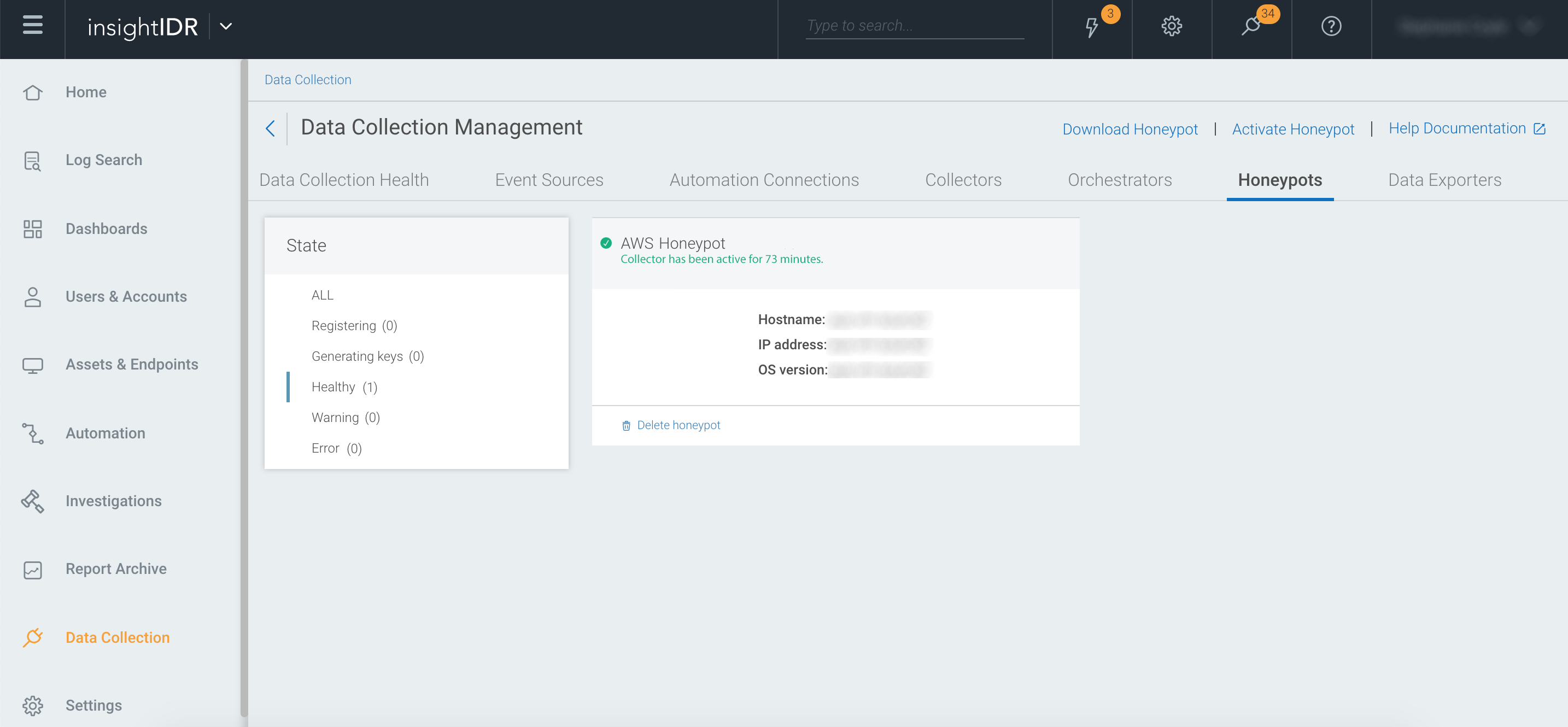The width and height of the screenshot is (1568, 727).
Task: Switch to Event Sources tab
Action: 549,180
